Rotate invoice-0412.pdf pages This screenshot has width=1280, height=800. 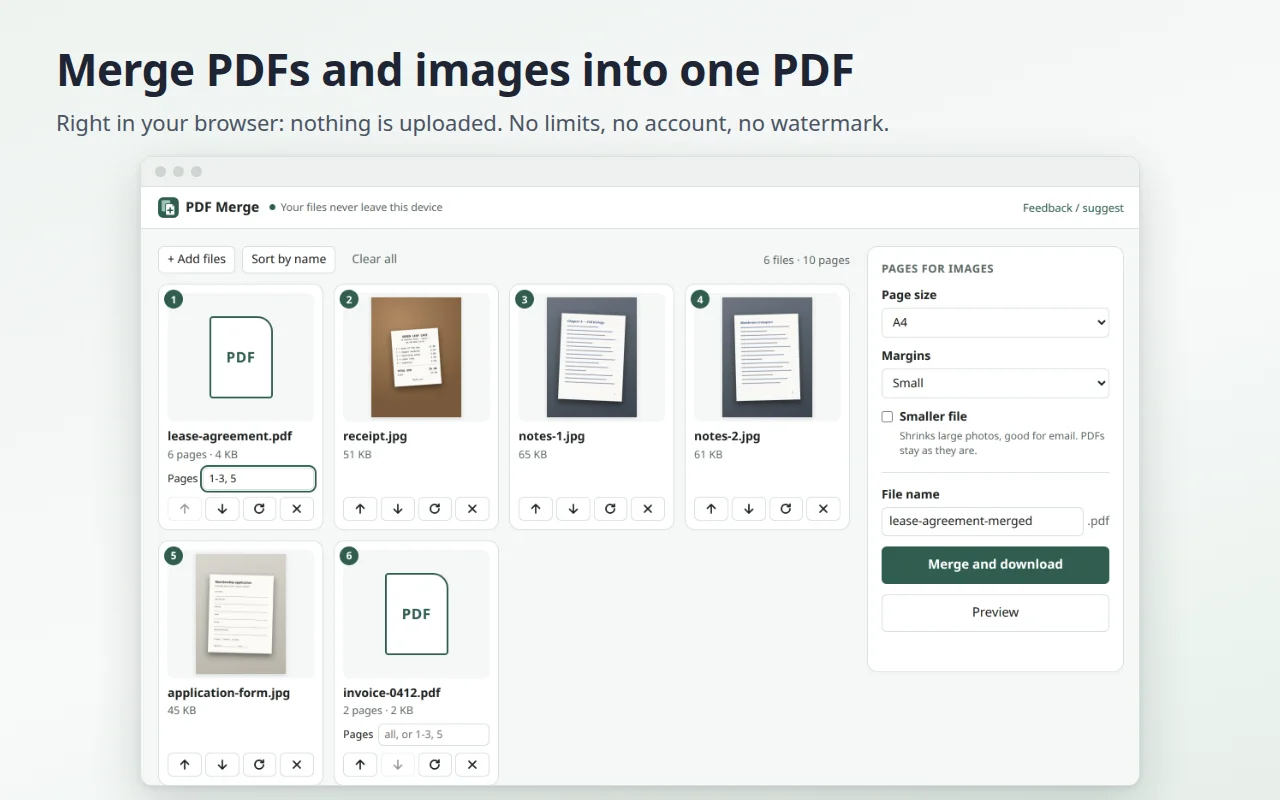coord(435,765)
